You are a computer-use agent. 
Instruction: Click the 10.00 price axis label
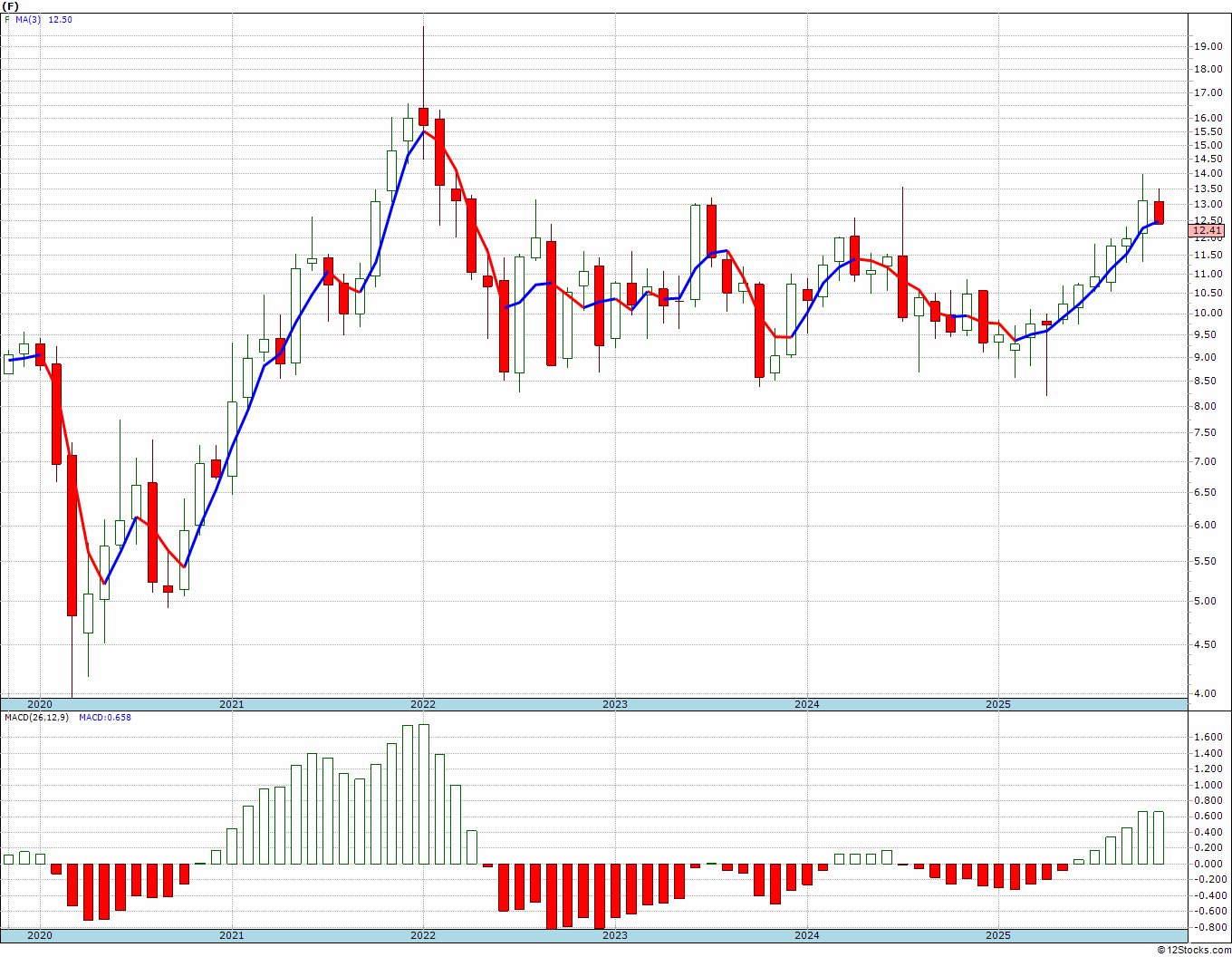(x=1208, y=314)
